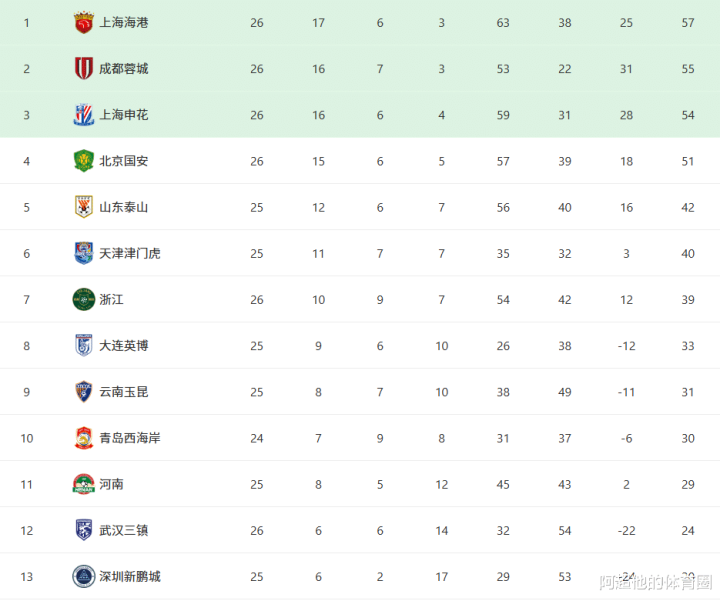Screen dimensions: 720x601
Task: Click 上海海港's 57 points value
Action: [x=688, y=23]
